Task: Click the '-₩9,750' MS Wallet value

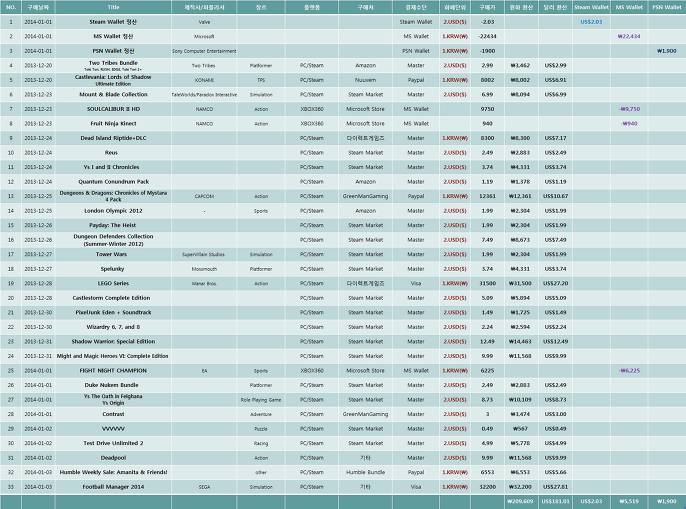Action: point(629,109)
